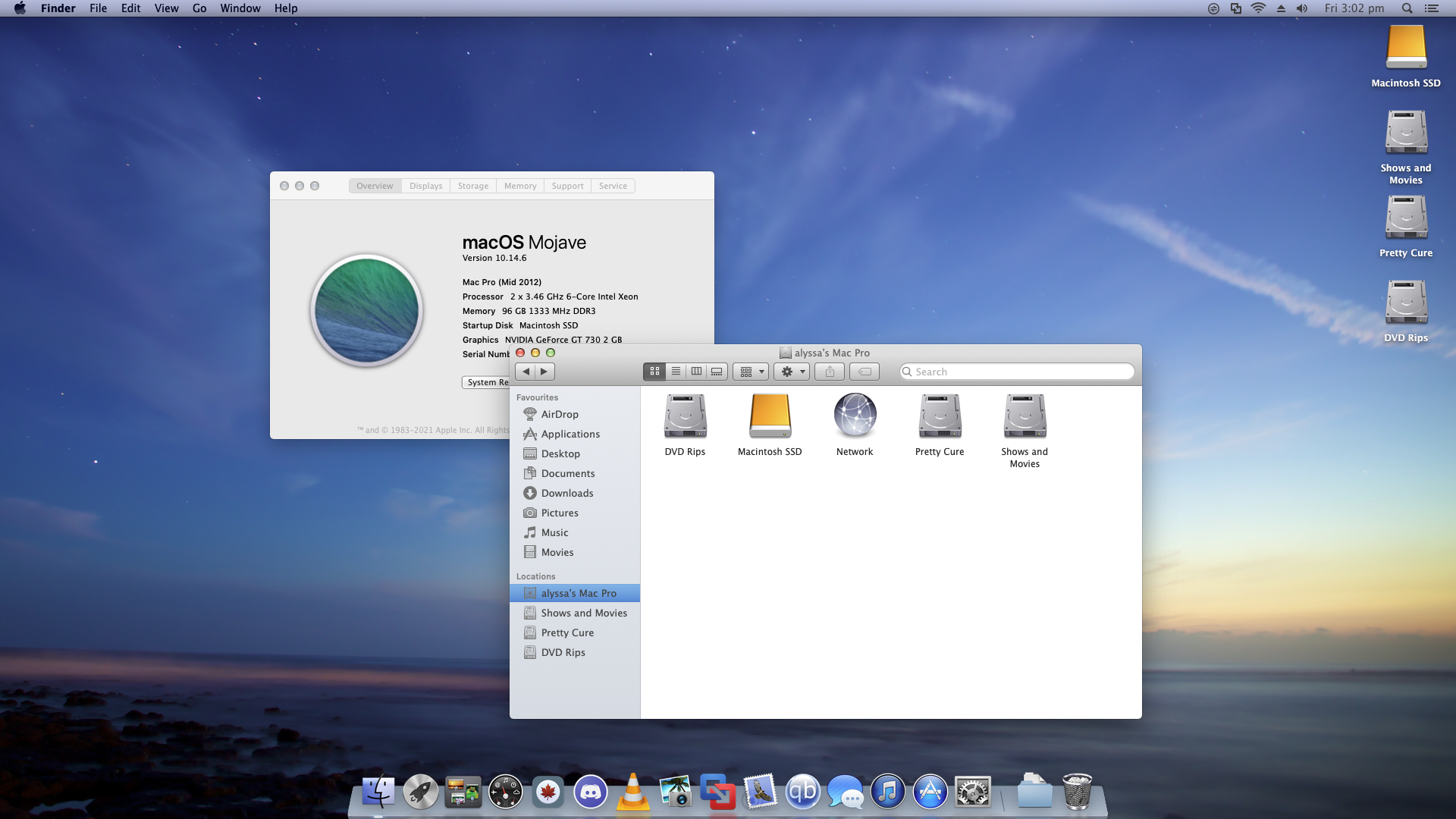The image size is (1456, 819).
Task: Open Messages in the Dock
Action: (x=845, y=792)
